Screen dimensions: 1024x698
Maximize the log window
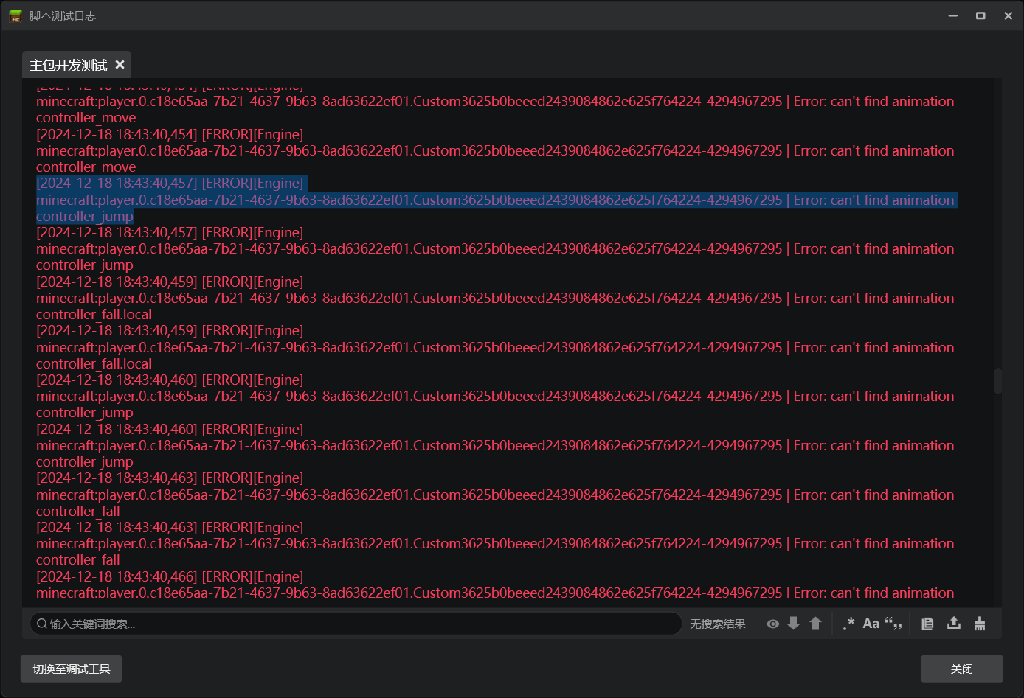click(980, 16)
